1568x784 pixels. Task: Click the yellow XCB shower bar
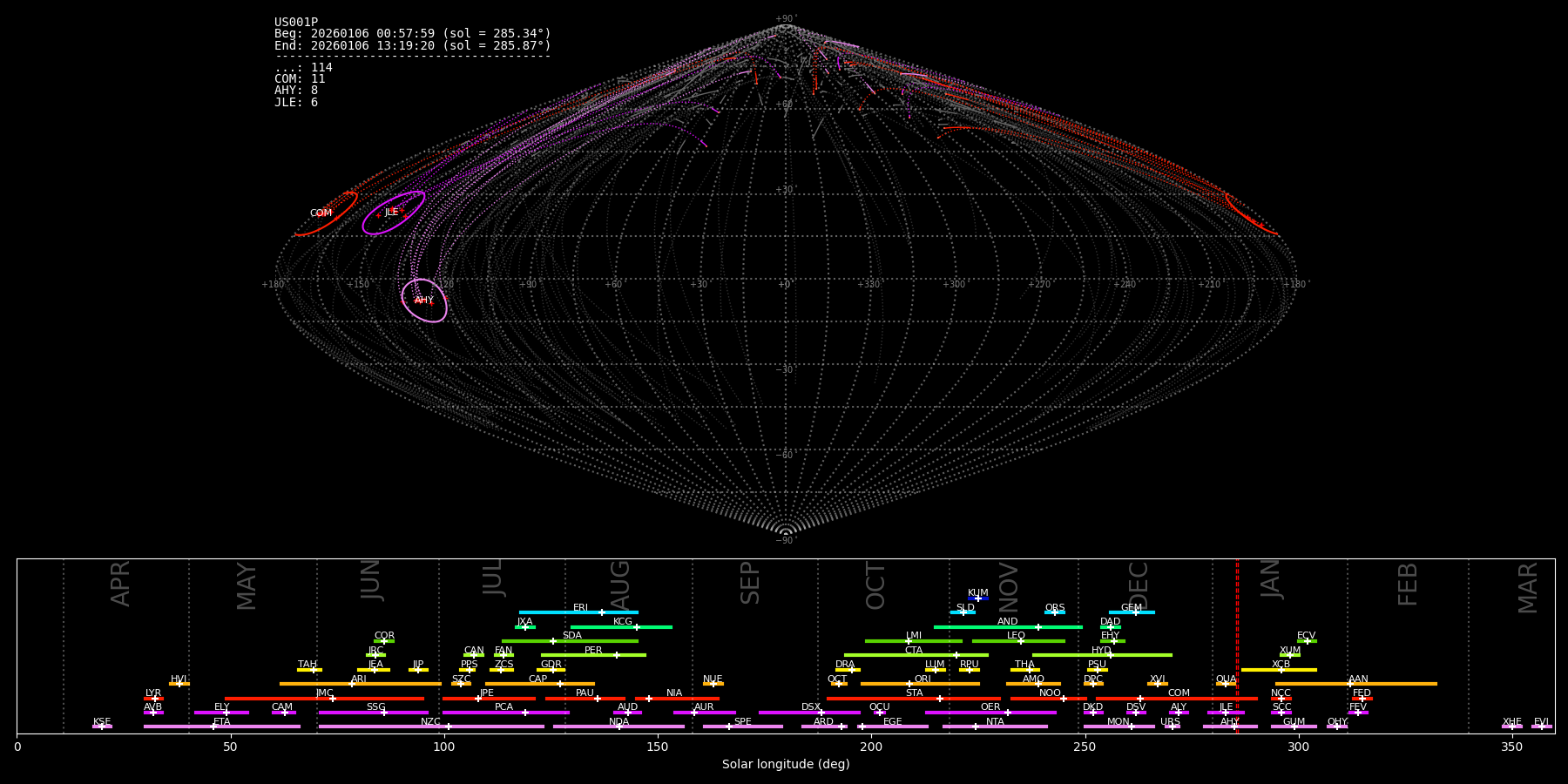point(1279,670)
